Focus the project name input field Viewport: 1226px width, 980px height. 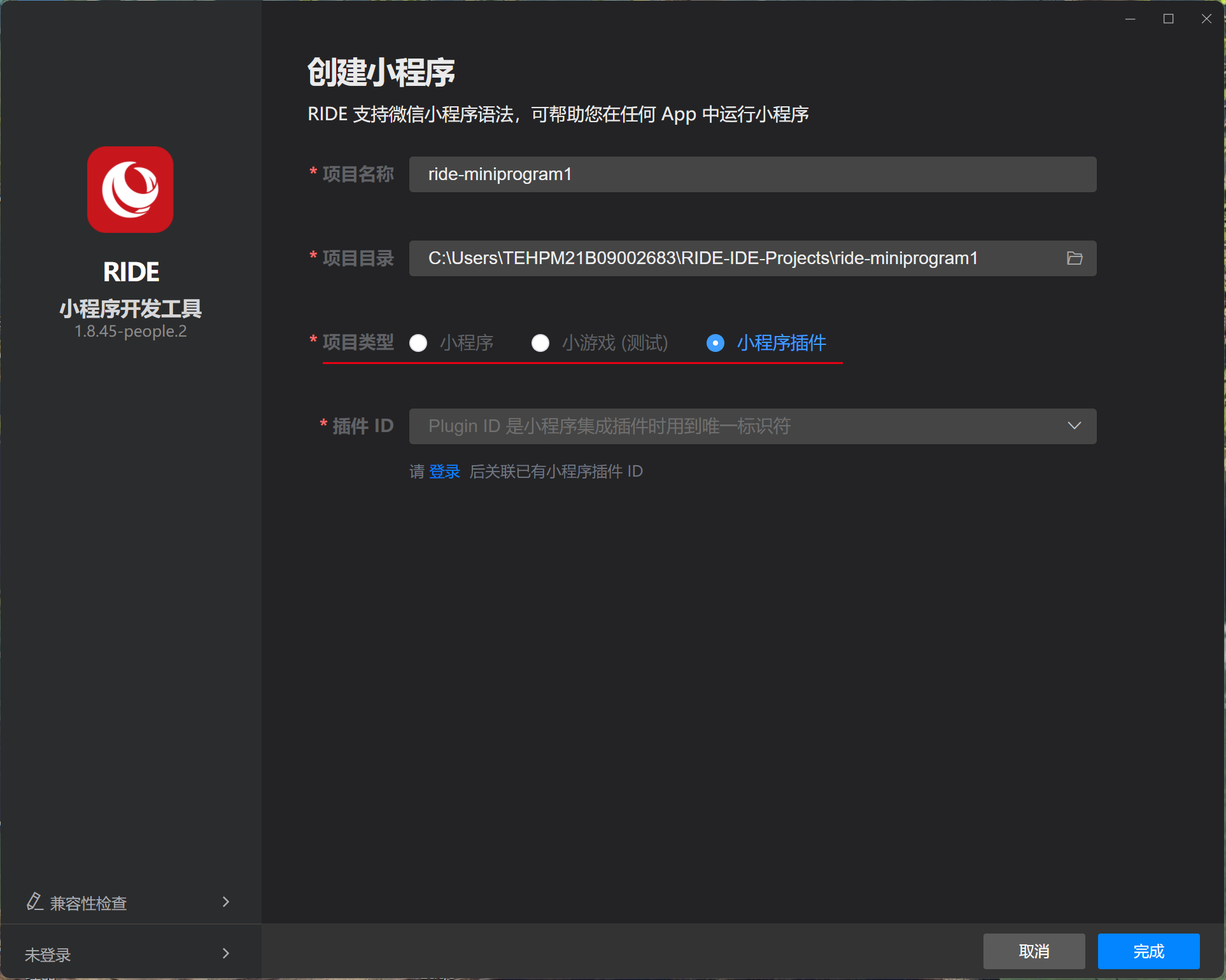pos(752,174)
